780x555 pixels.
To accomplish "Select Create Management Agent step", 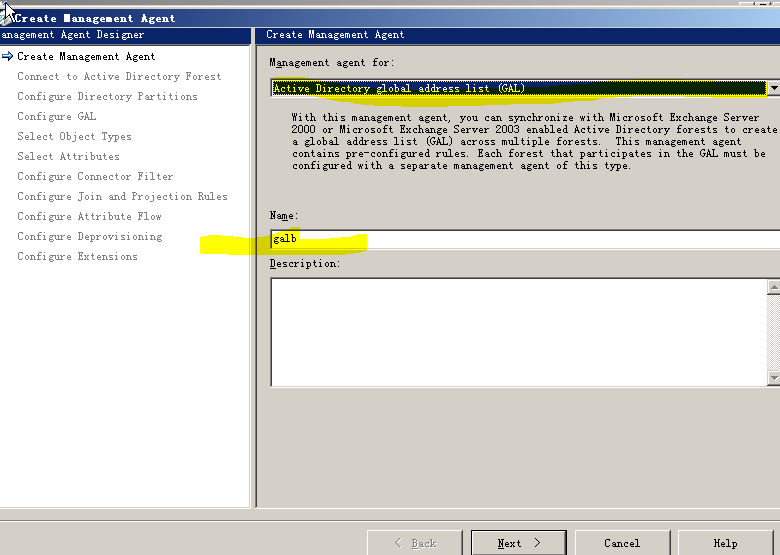I will (86, 57).
